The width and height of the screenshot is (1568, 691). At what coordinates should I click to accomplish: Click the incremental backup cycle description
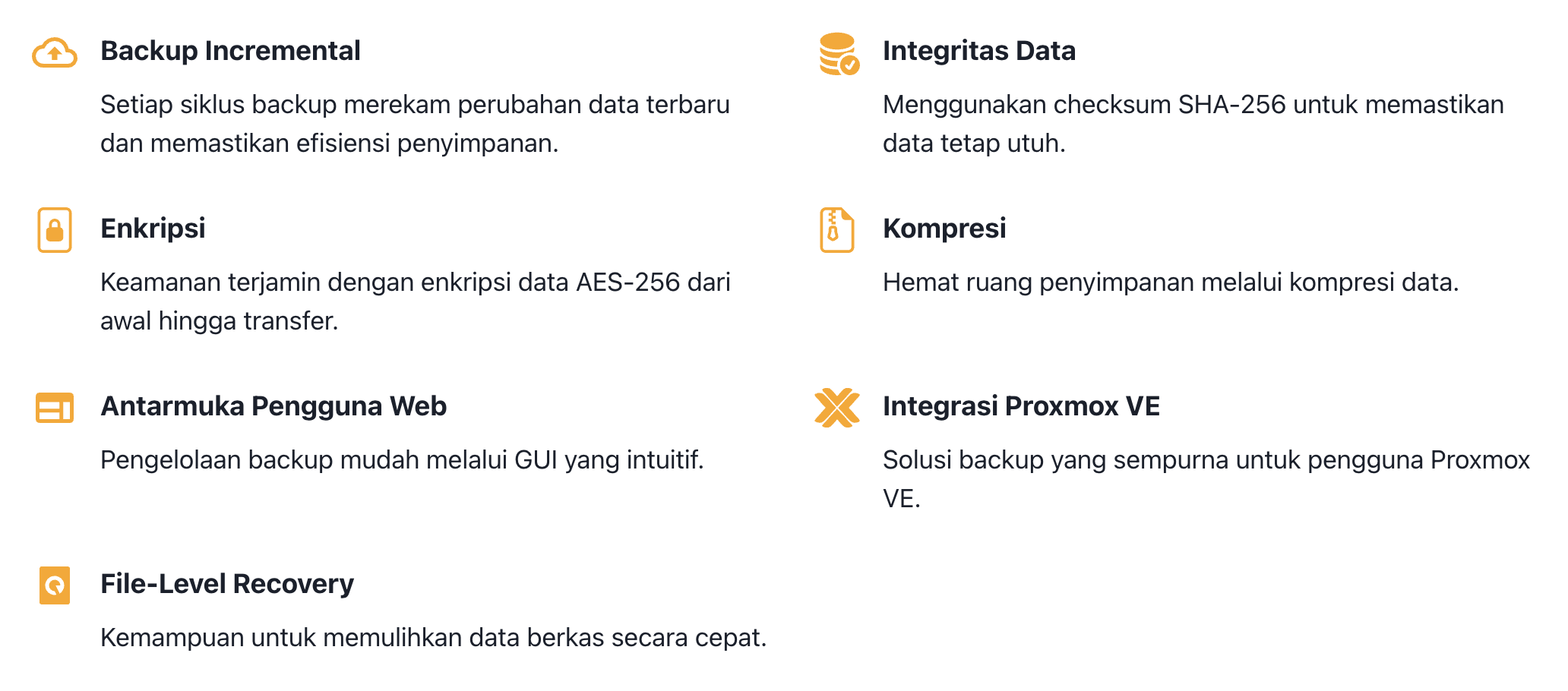point(416,124)
